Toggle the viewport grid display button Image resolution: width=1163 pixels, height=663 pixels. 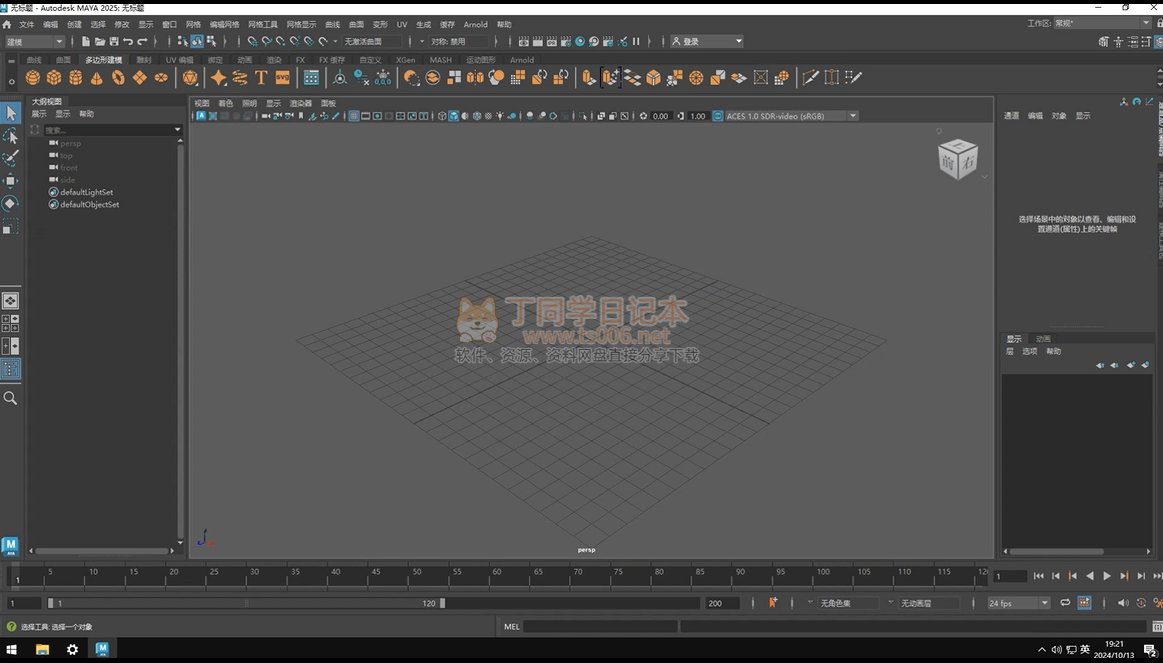[x=354, y=116]
